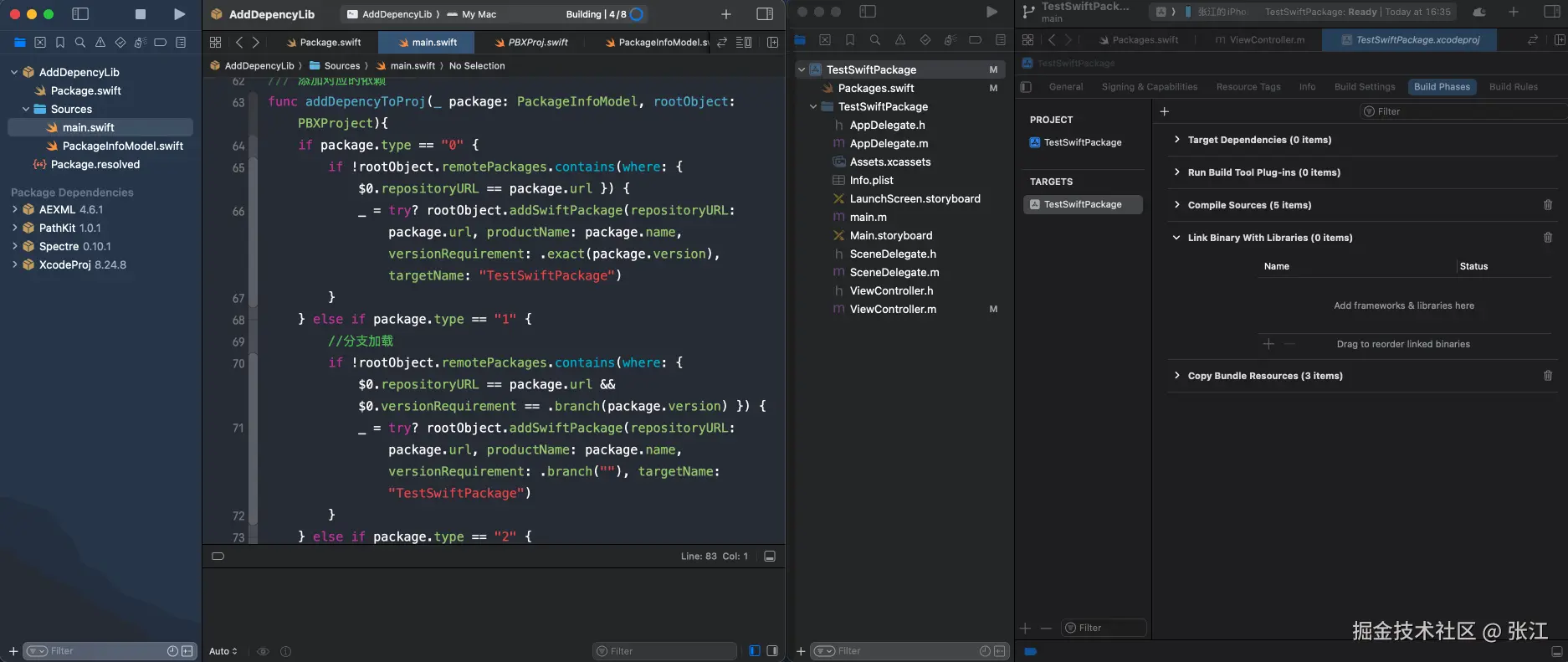
Task: Switch to the PBXProj.swift editor tab
Action: 537,42
